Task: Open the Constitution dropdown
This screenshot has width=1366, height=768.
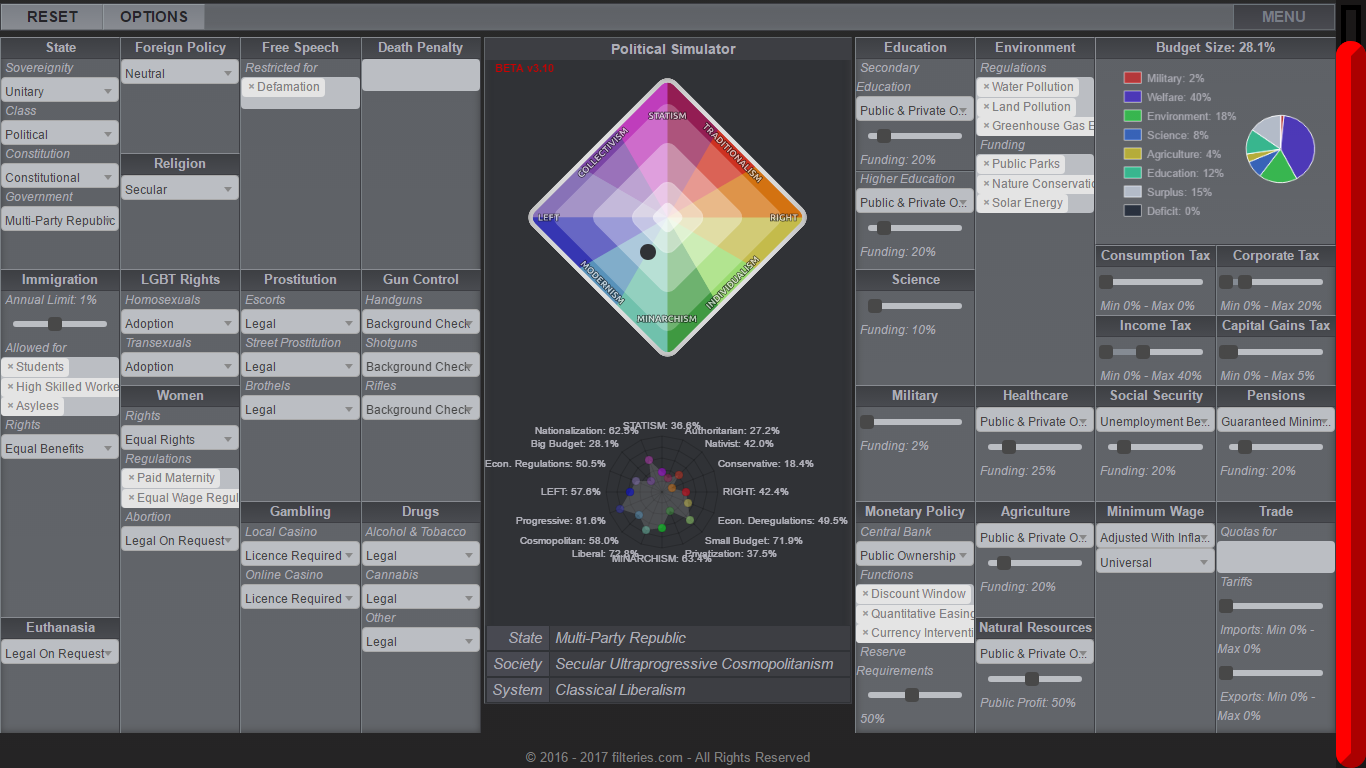Action: click(x=60, y=177)
